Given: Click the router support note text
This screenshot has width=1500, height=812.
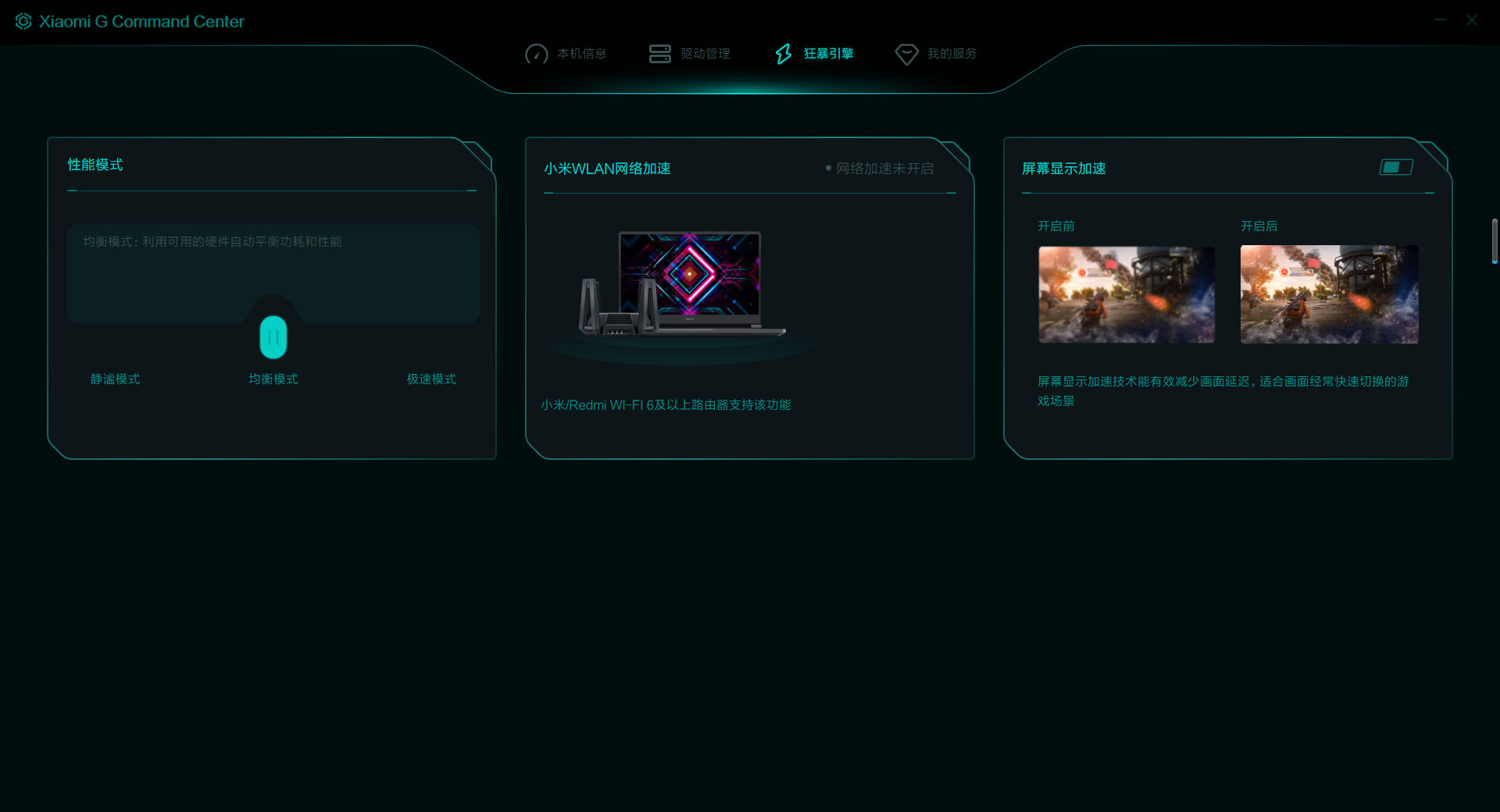Looking at the screenshot, I should click(x=666, y=404).
